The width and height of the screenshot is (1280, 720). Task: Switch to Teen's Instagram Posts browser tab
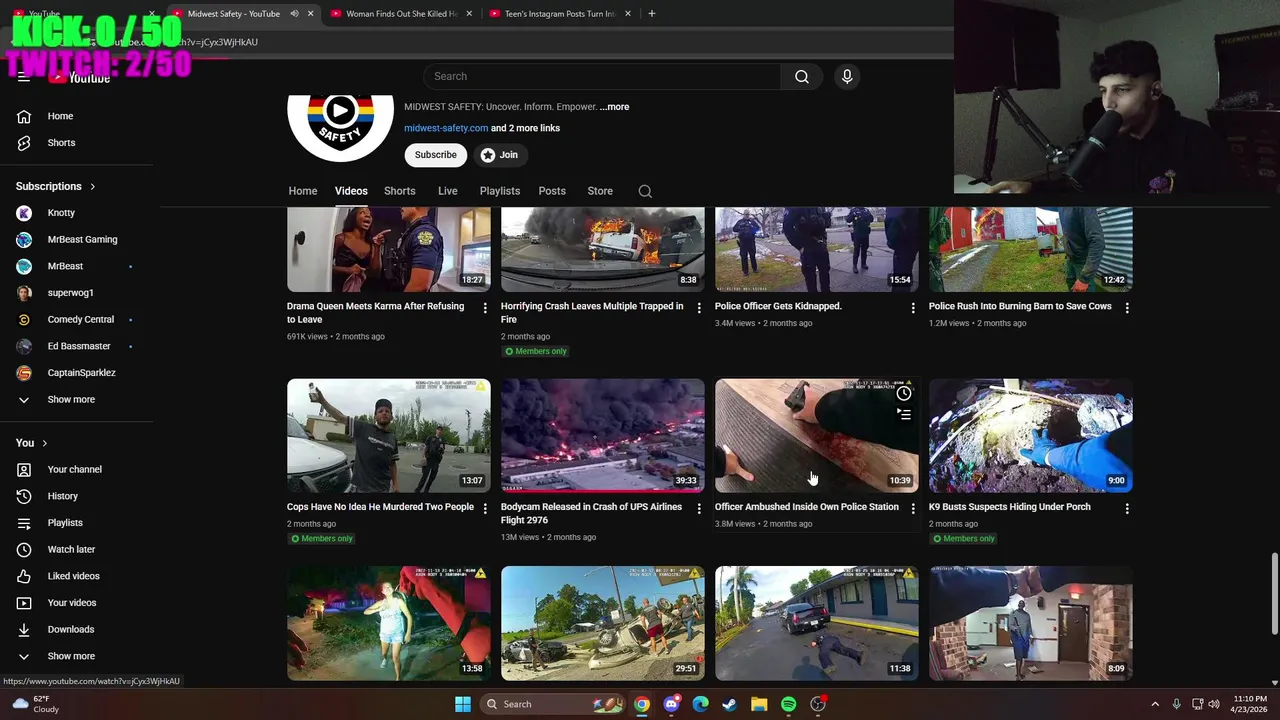click(560, 14)
